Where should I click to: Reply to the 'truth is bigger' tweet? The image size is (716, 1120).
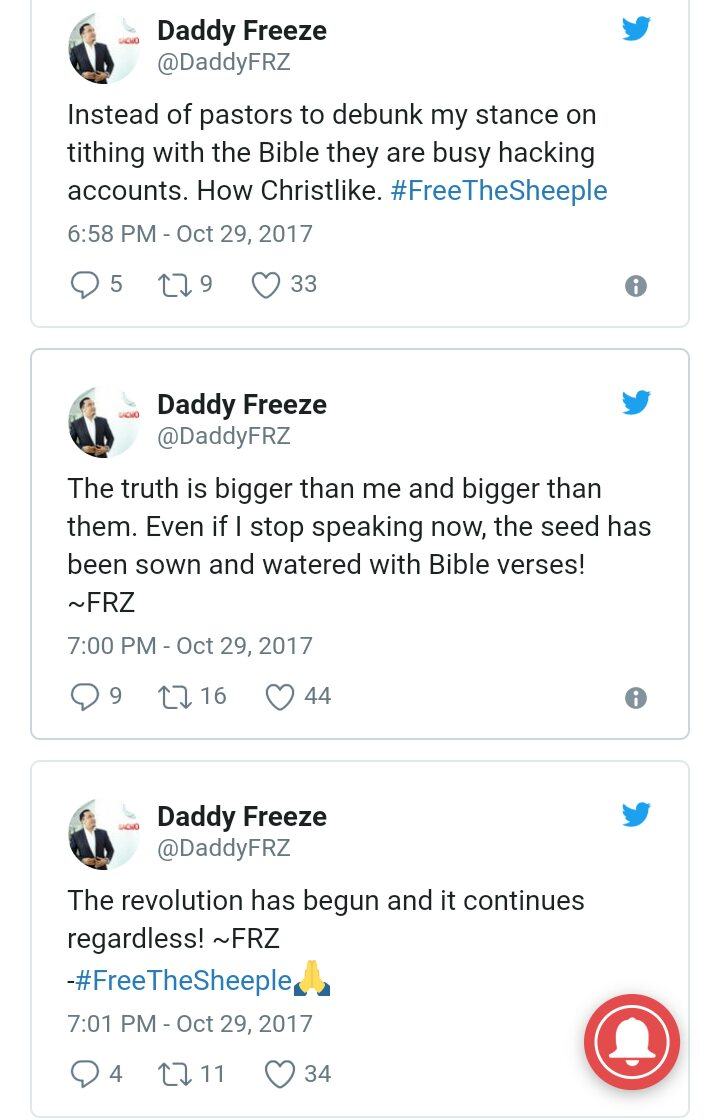pyautogui.click(x=84, y=696)
